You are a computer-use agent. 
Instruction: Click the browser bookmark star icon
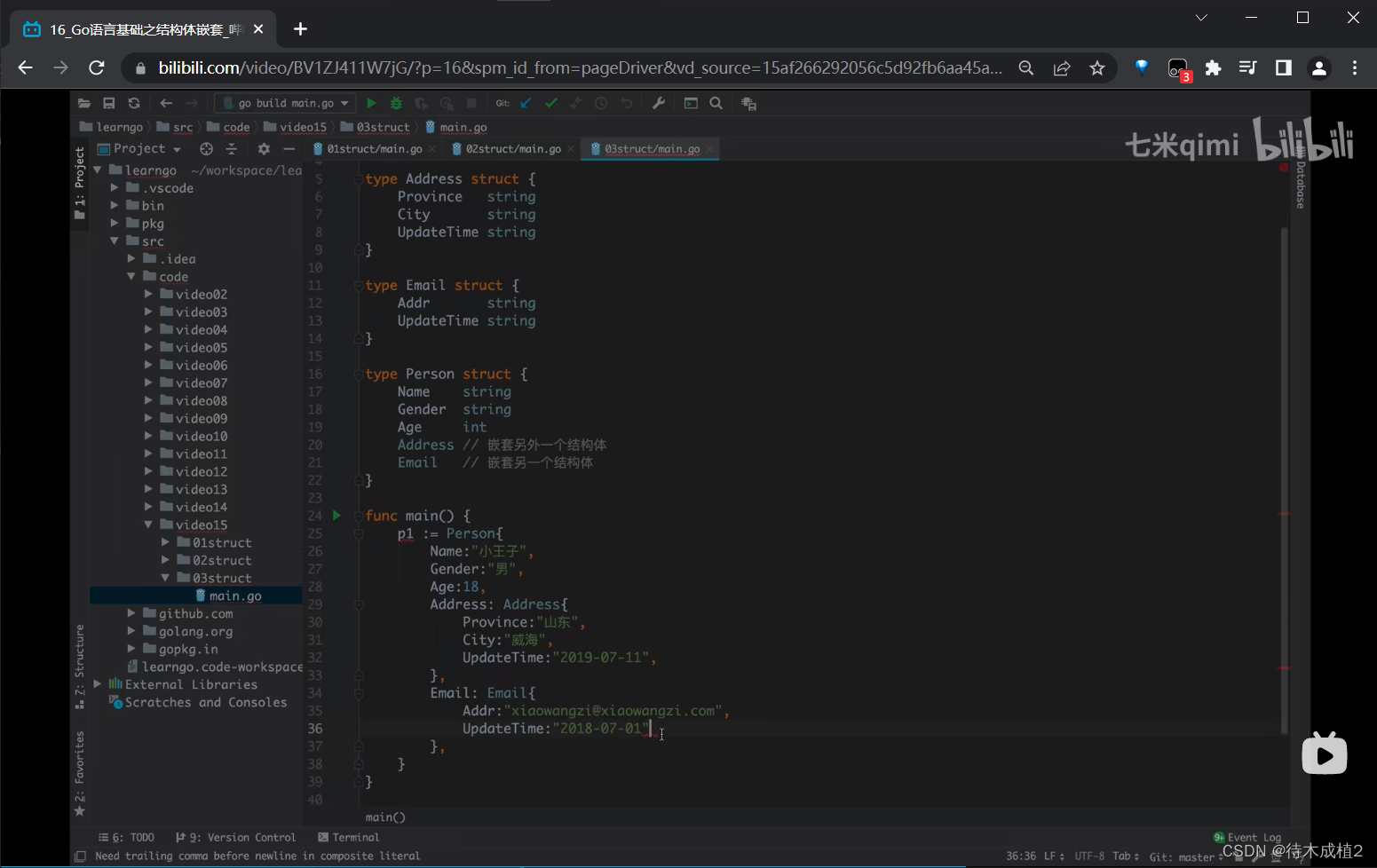pyautogui.click(x=1097, y=68)
